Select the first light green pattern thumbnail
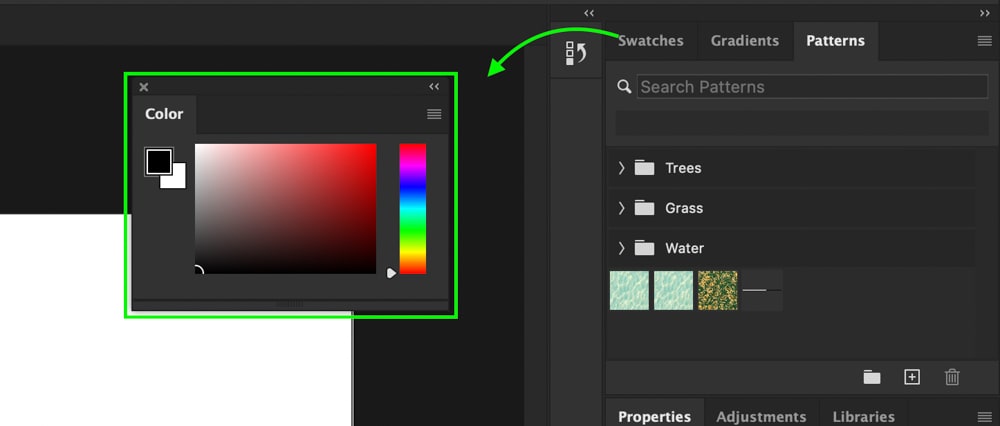This screenshot has width=1000, height=426. point(629,290)
